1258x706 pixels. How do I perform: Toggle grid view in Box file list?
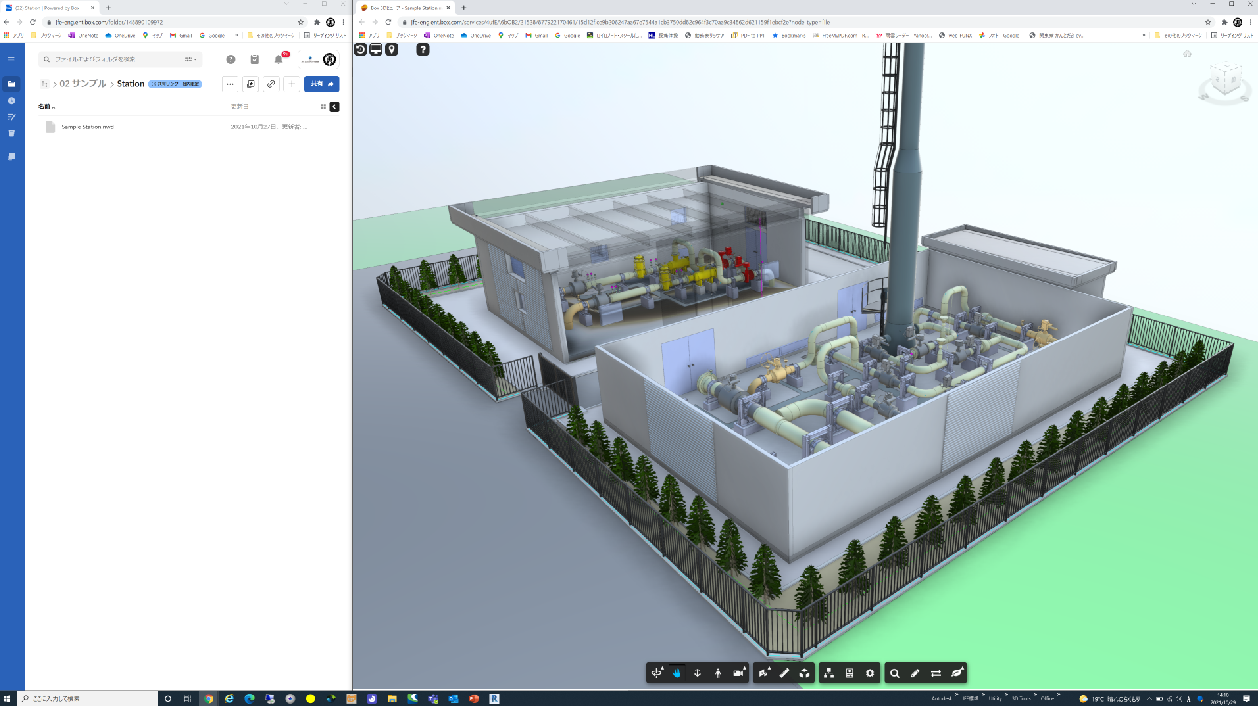(323, 106)
